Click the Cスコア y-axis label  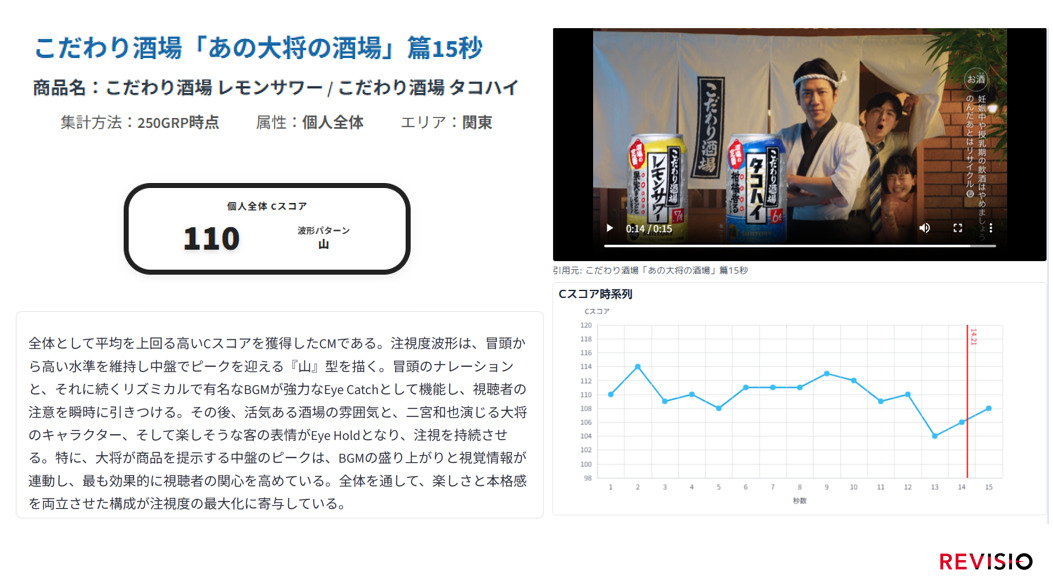[596, 311]
